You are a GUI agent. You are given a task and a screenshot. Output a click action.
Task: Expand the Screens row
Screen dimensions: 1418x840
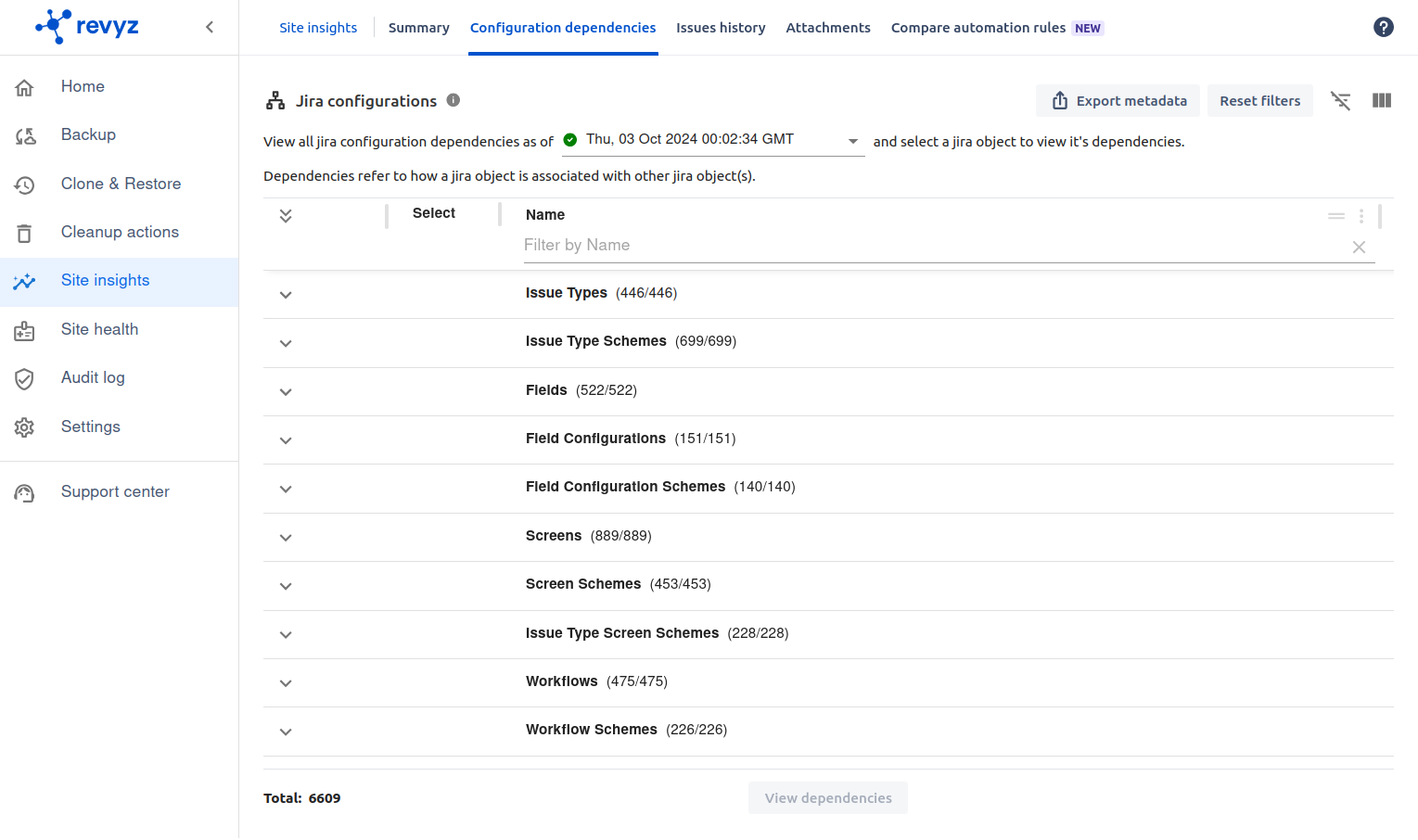286,538
